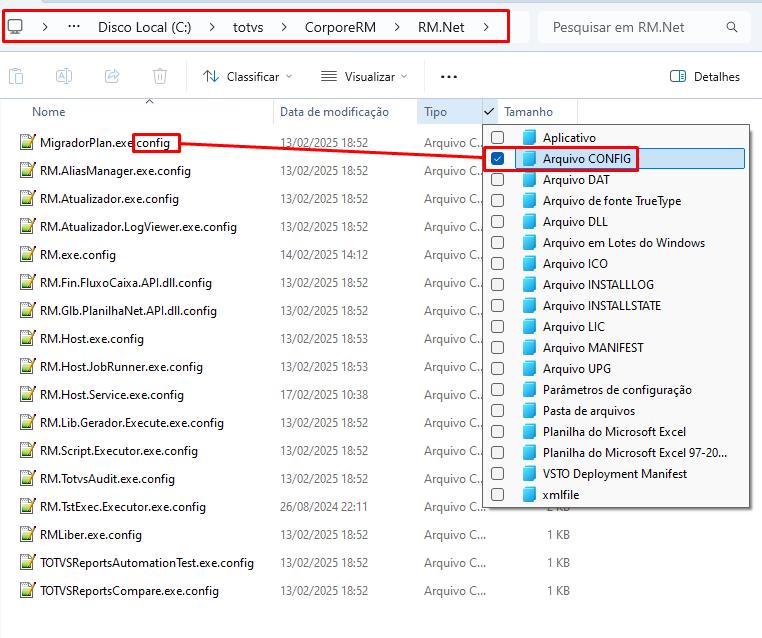Select TOTVSReportsAutomationTest.exe.config file name

coord(147,562)
